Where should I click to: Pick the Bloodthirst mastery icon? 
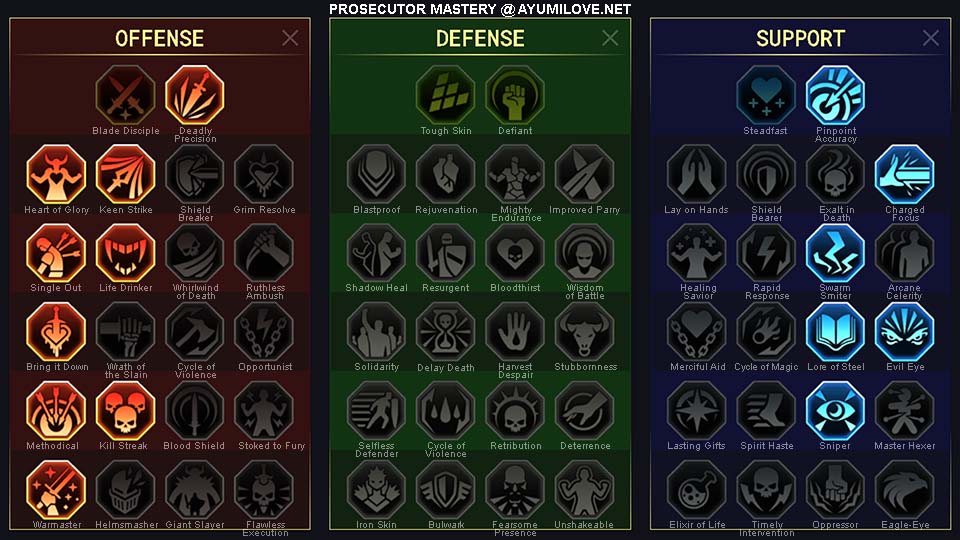[515, 253]
